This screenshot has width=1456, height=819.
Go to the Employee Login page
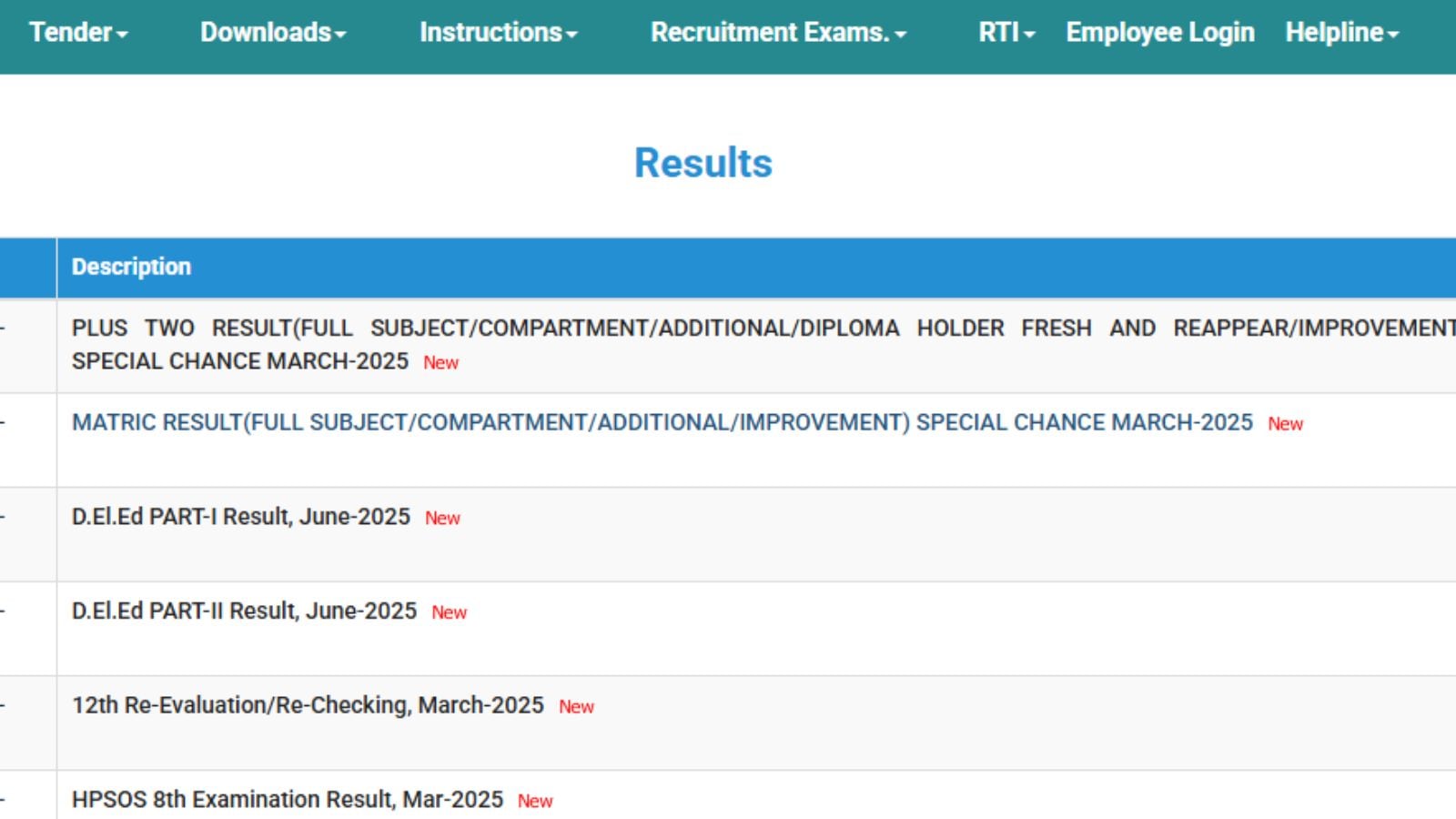pos(1160,33)
